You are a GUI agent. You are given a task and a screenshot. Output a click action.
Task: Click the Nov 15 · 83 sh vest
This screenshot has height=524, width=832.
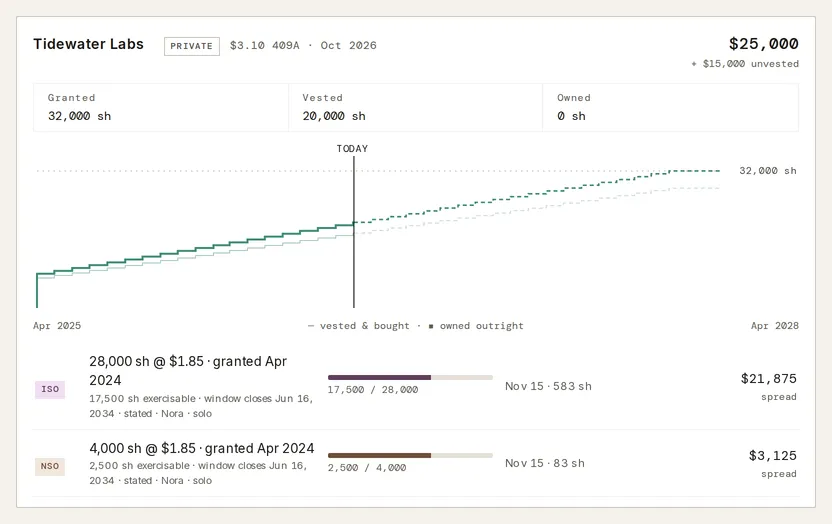point(545,463)
